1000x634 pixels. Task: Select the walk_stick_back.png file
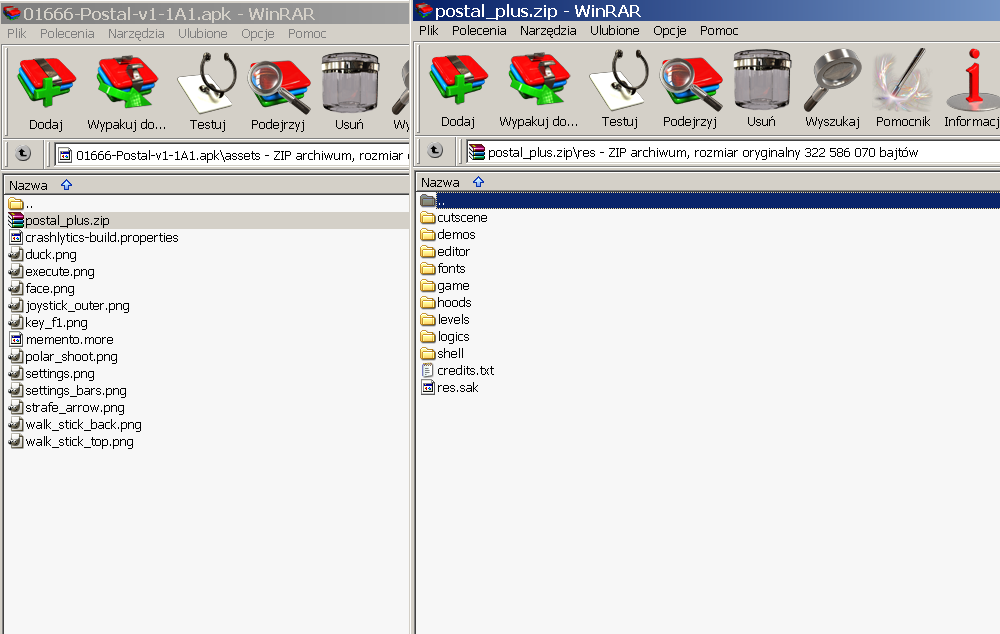click(x=75, y=425)
